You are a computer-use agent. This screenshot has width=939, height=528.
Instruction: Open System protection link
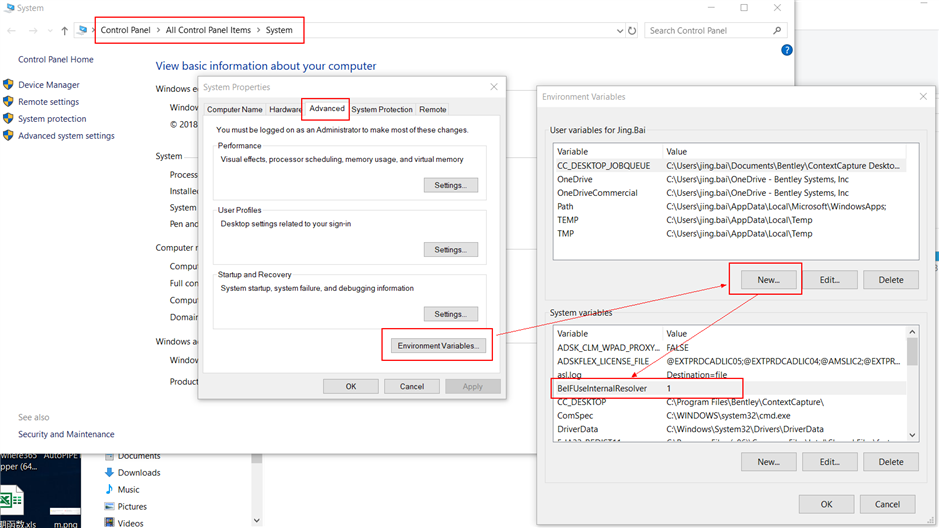[52, 119]
